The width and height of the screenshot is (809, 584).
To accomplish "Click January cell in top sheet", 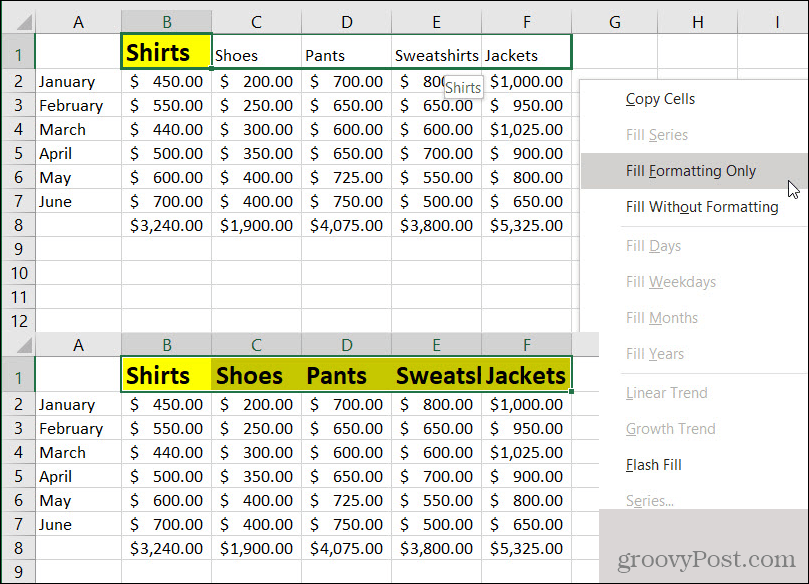I will [78, 82].
